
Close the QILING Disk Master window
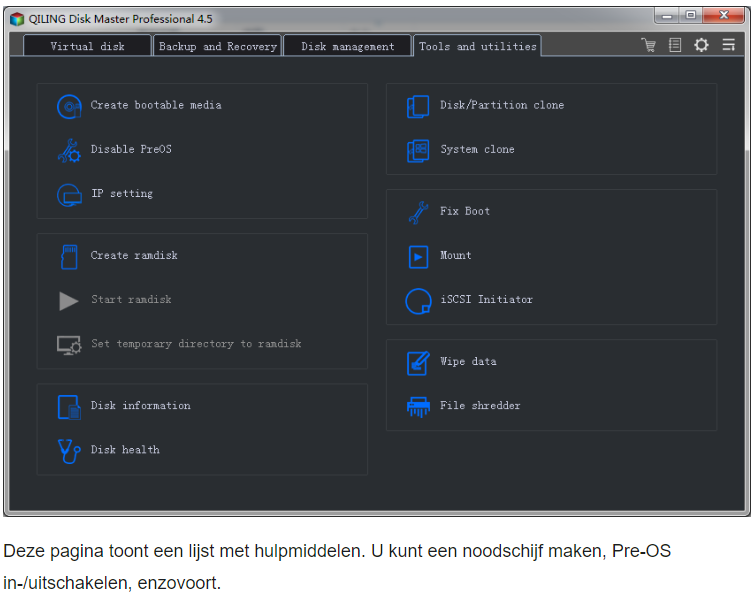724,16
